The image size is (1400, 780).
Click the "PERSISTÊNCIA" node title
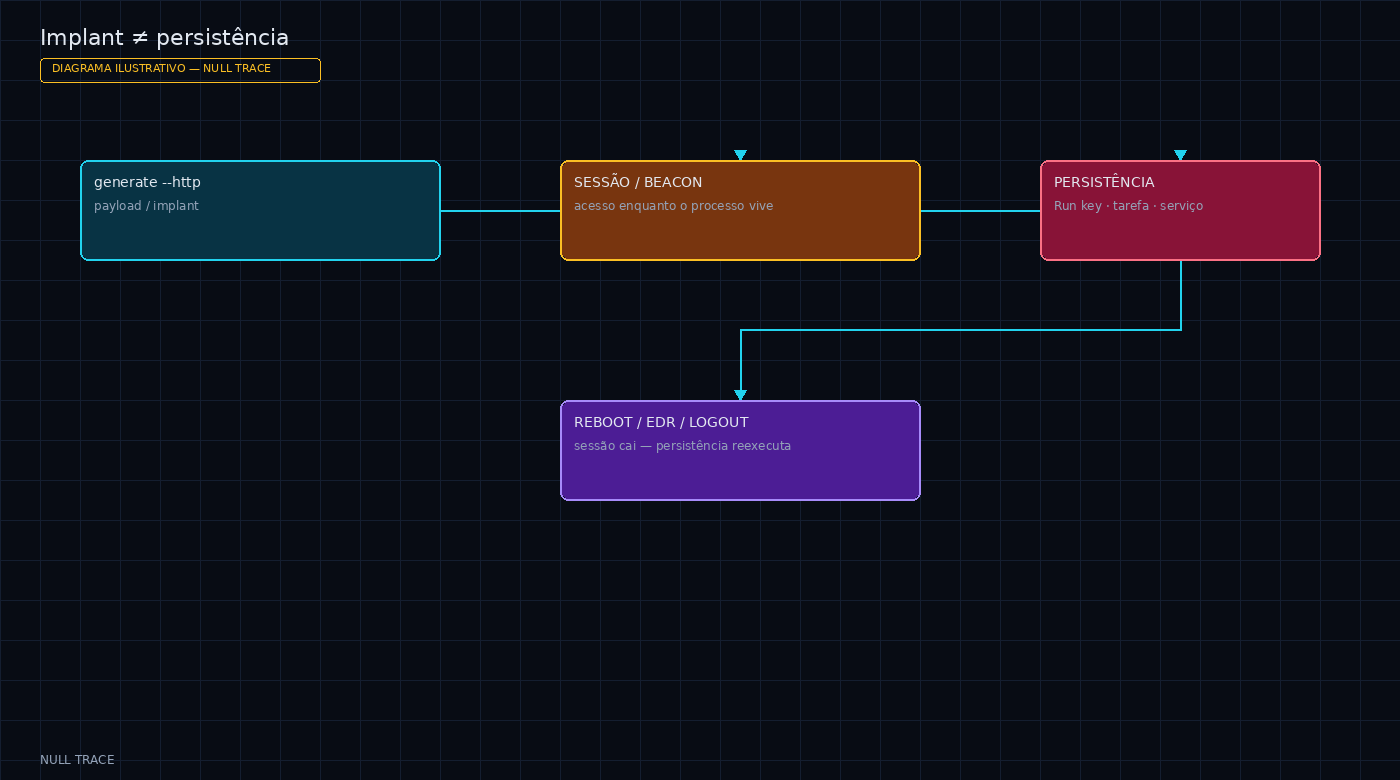point(1104,182)
